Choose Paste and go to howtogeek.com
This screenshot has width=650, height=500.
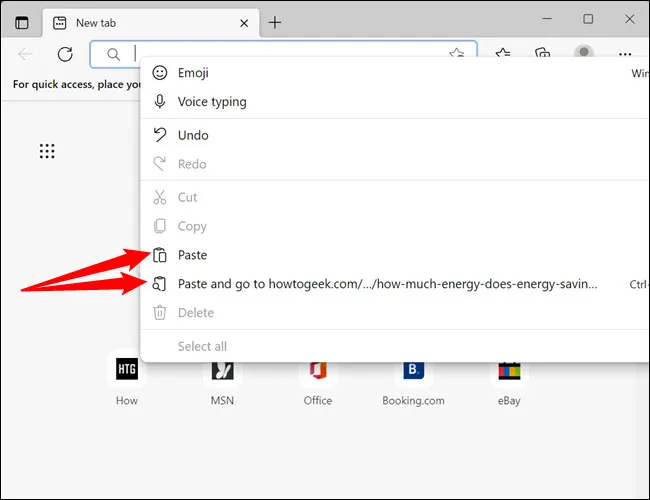[386, 284]
